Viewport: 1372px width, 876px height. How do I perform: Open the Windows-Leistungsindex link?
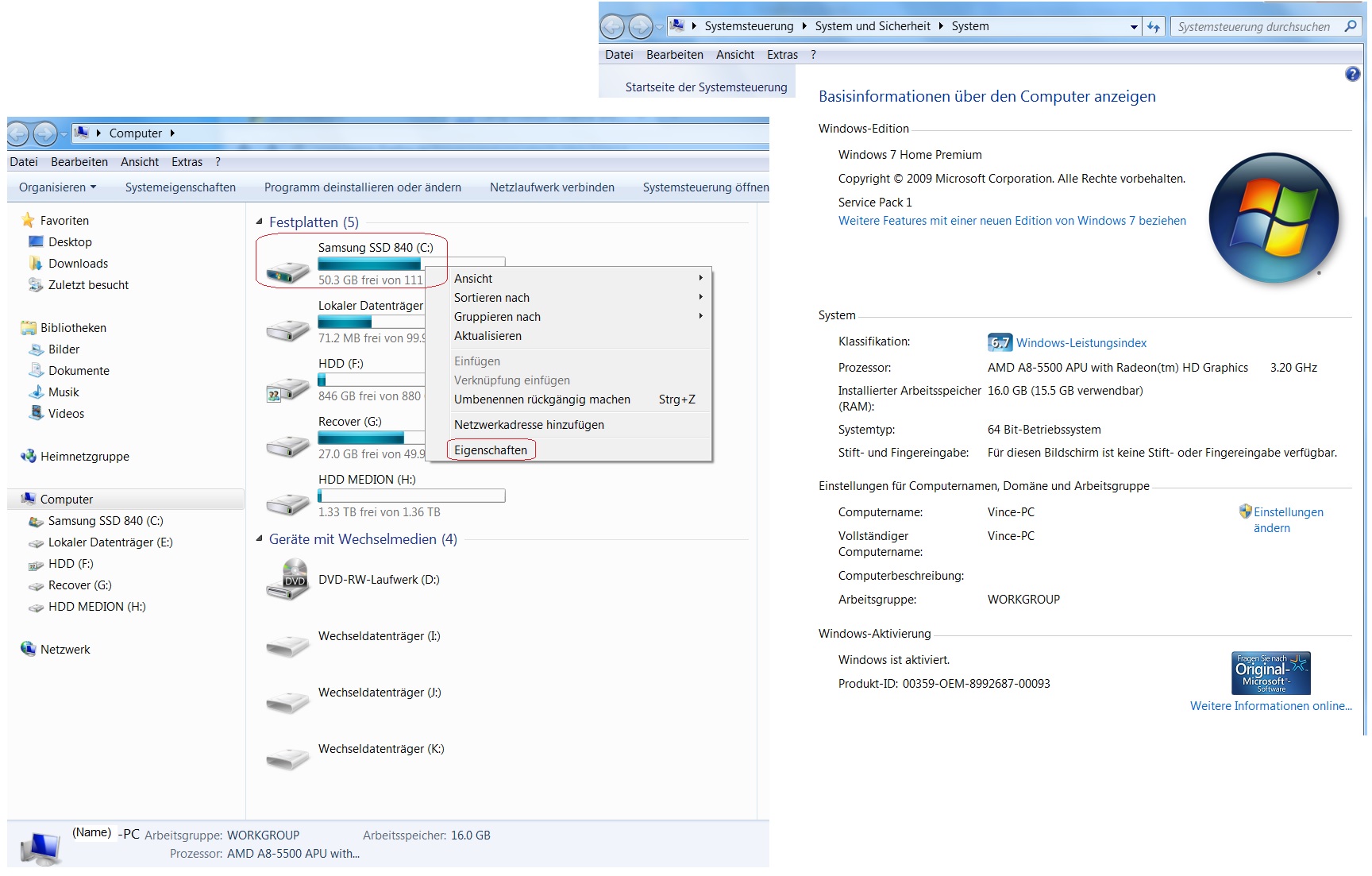(x=1081, y=343)
